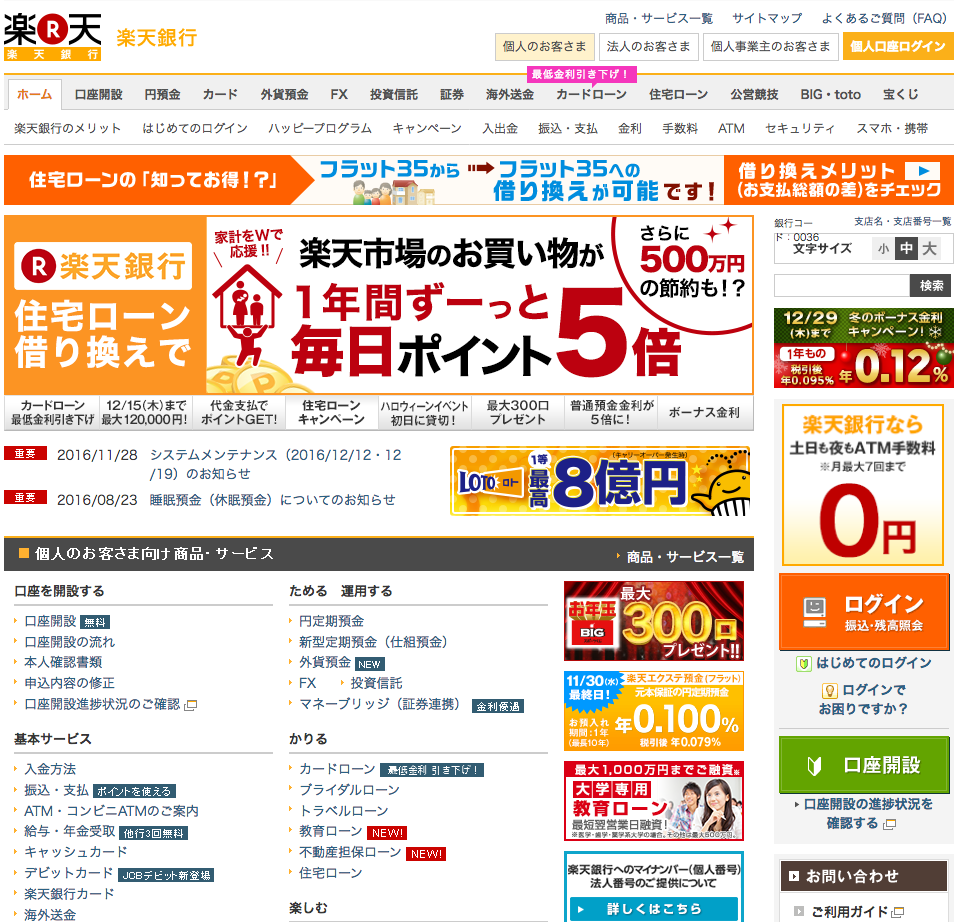Screen dimensions: 955x922
Task: Open 商品・サービス一覧 link in dark header bar
Action: tap(685, 557)
